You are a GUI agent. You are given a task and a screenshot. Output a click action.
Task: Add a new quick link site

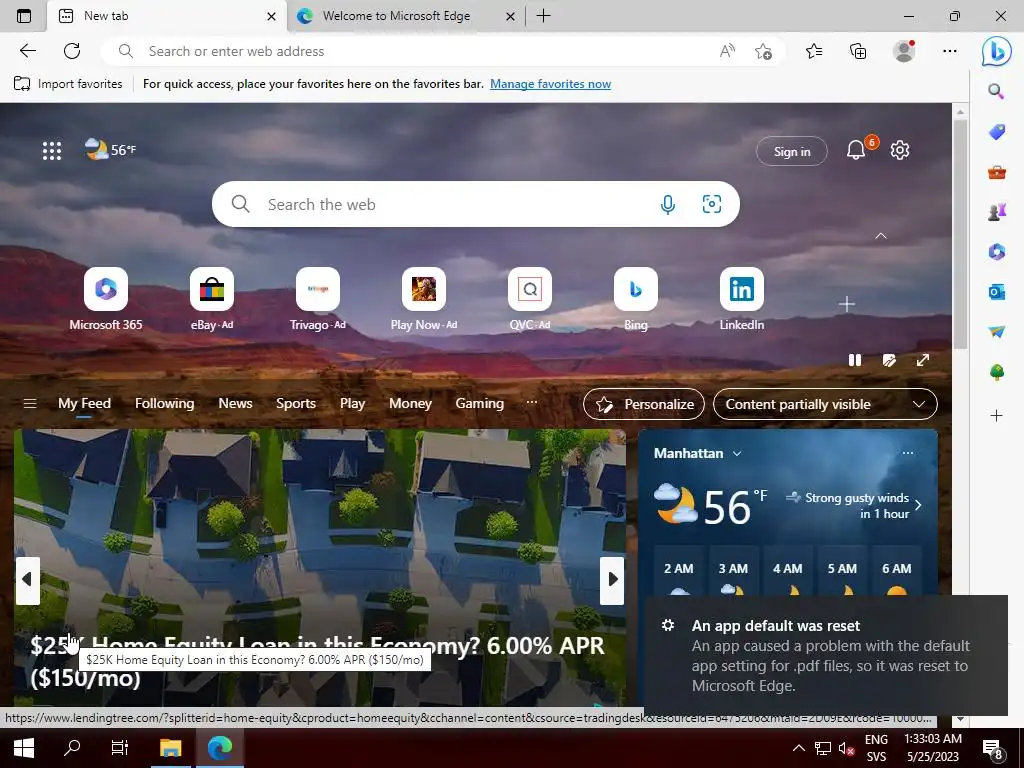tap(847, 304)
